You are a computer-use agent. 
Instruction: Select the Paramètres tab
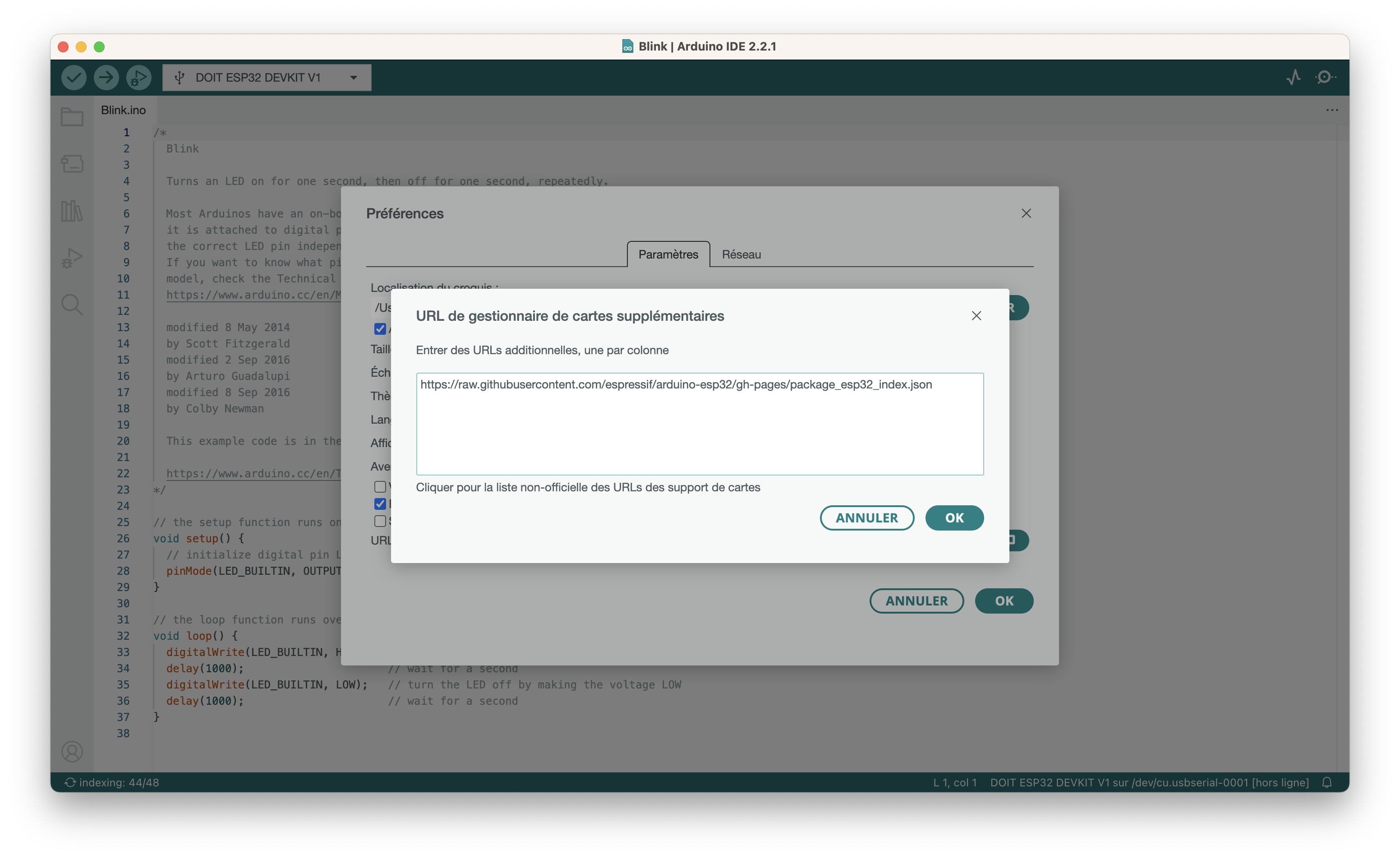[x=668, y=254]
